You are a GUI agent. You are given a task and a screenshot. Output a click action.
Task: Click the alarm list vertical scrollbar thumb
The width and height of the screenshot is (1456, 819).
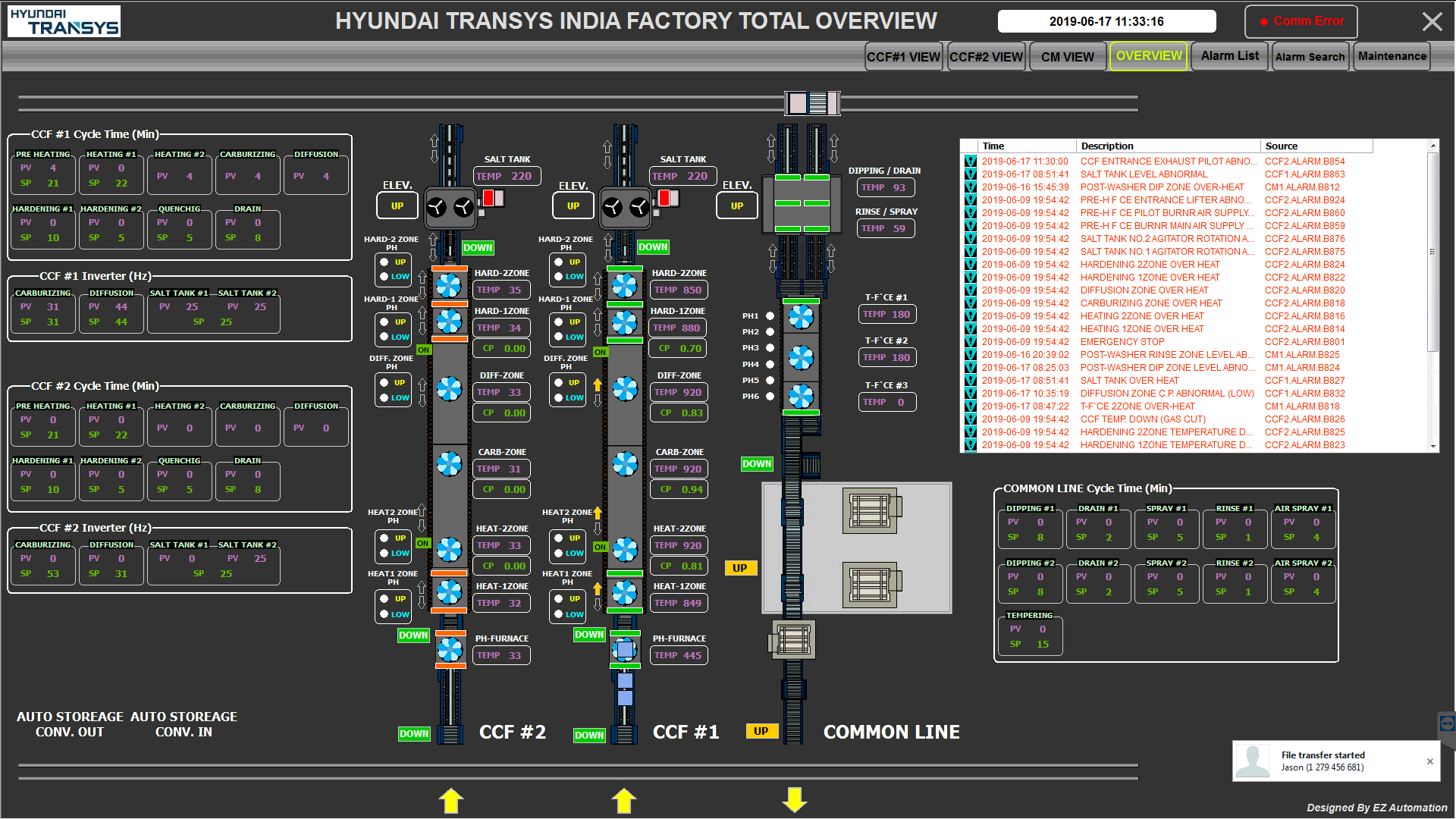1432,252
